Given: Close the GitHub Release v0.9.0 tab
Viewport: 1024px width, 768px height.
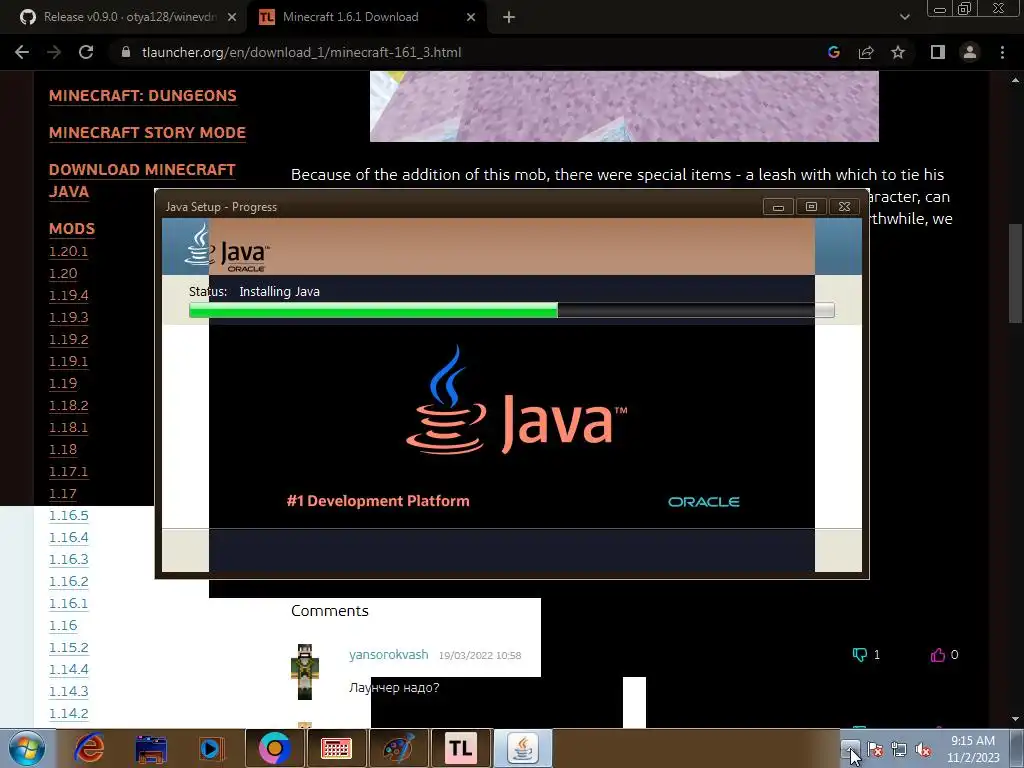Looking at the screenshot, I should pos(232,17).
